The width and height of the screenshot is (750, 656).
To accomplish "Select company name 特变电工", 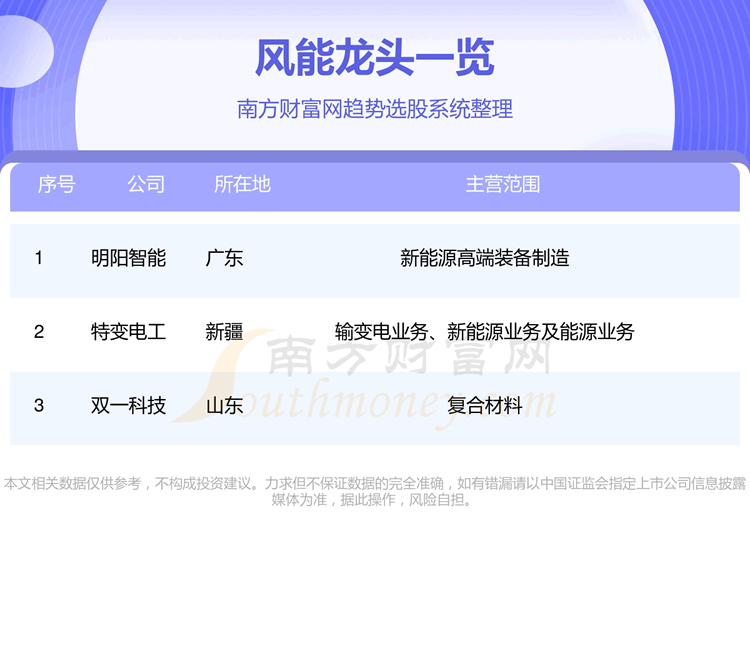I will click(x=128, y=332).
